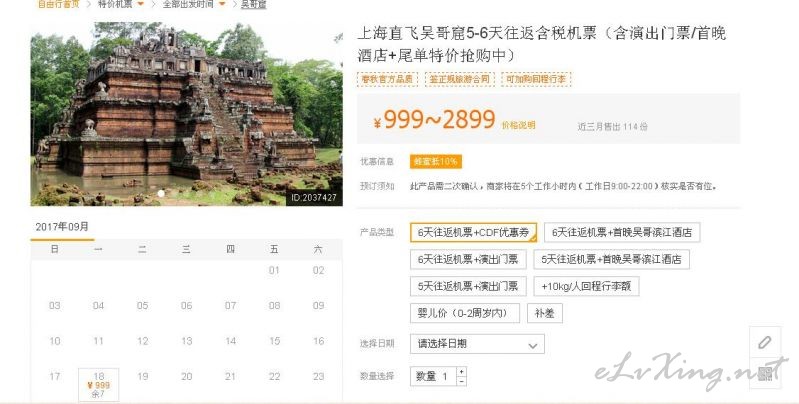Click the image carousel dot indicator
799x404 pixels.
click(x=161, y=193)
